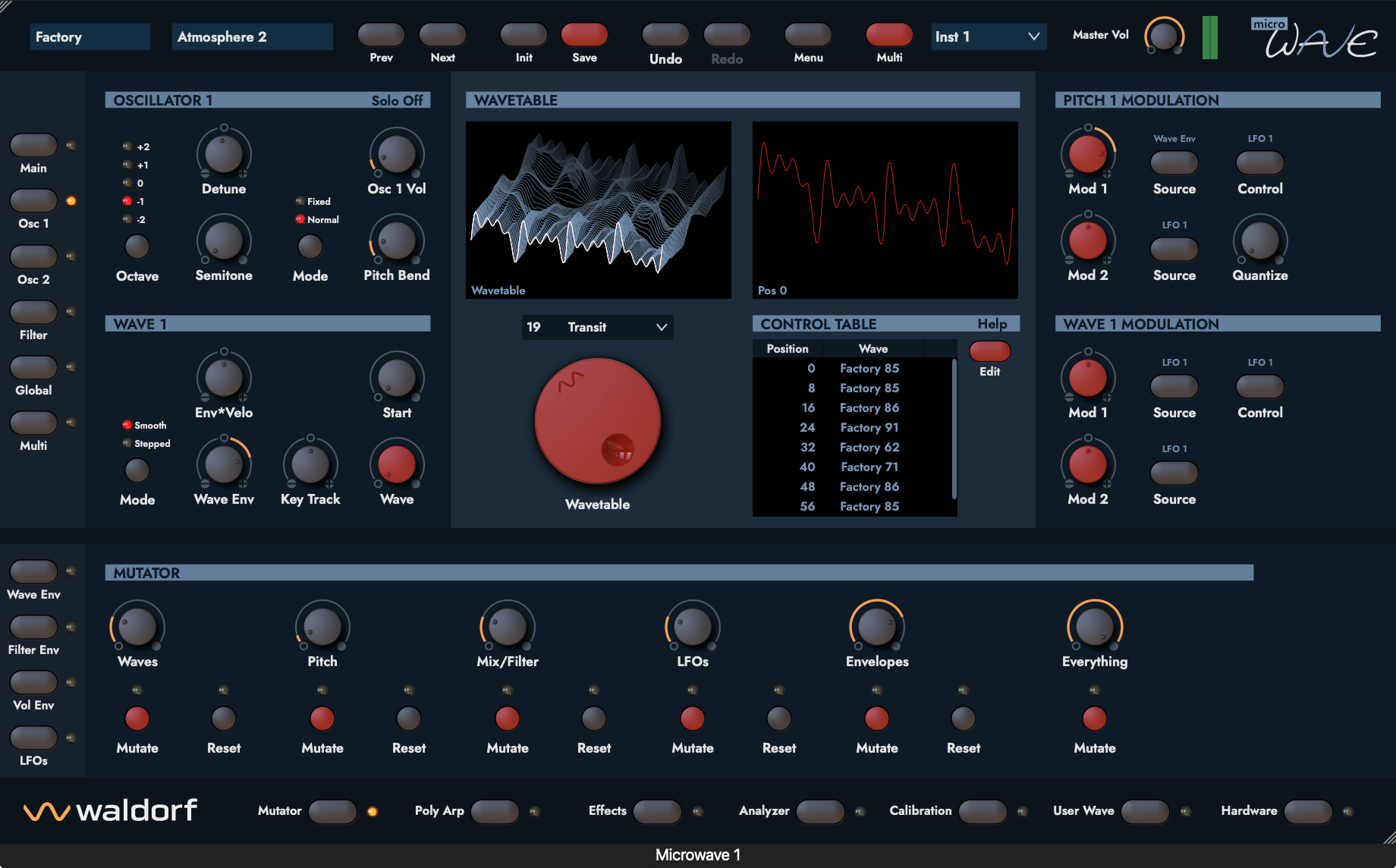Click the Next preset button
Viewport: 1396px width, 868px height.
tap(442, 34)
